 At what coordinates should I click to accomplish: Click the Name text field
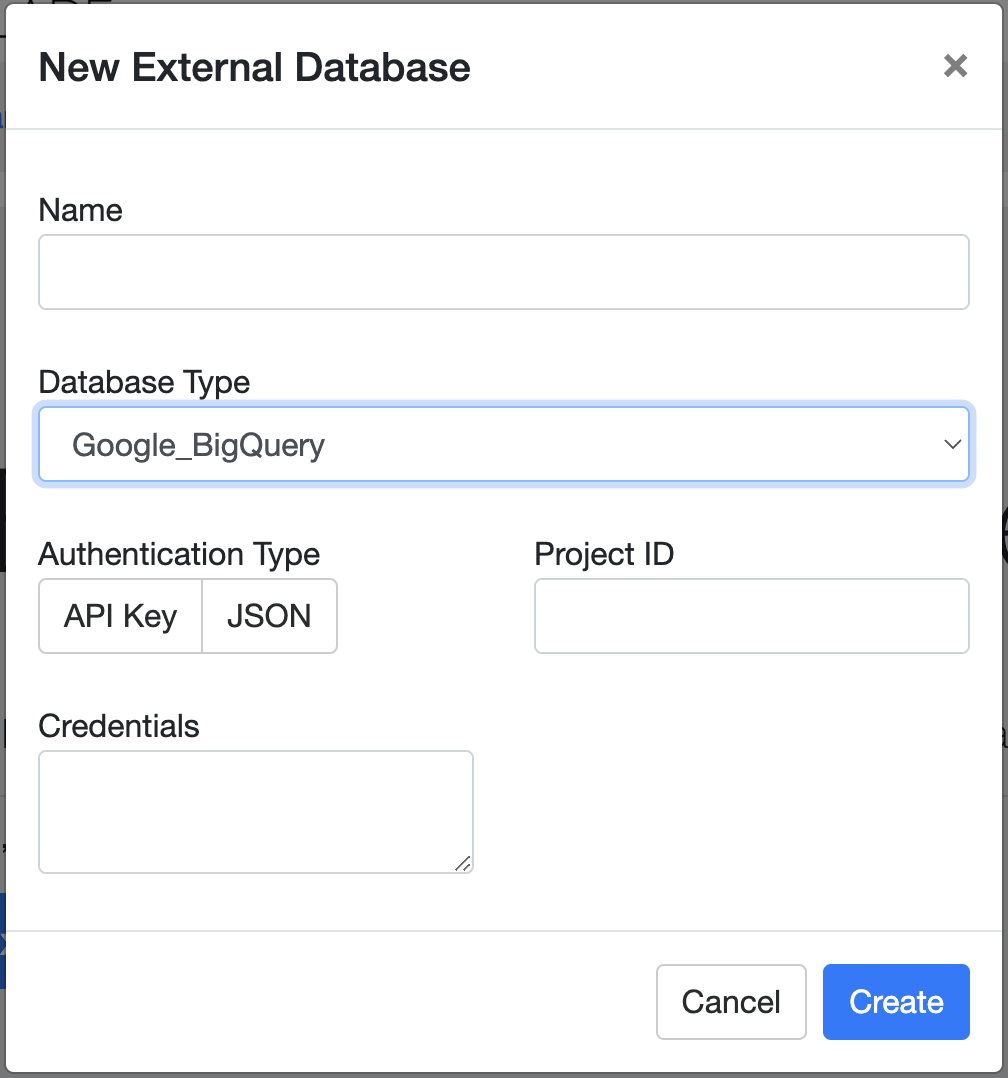(x=503, y=272)
